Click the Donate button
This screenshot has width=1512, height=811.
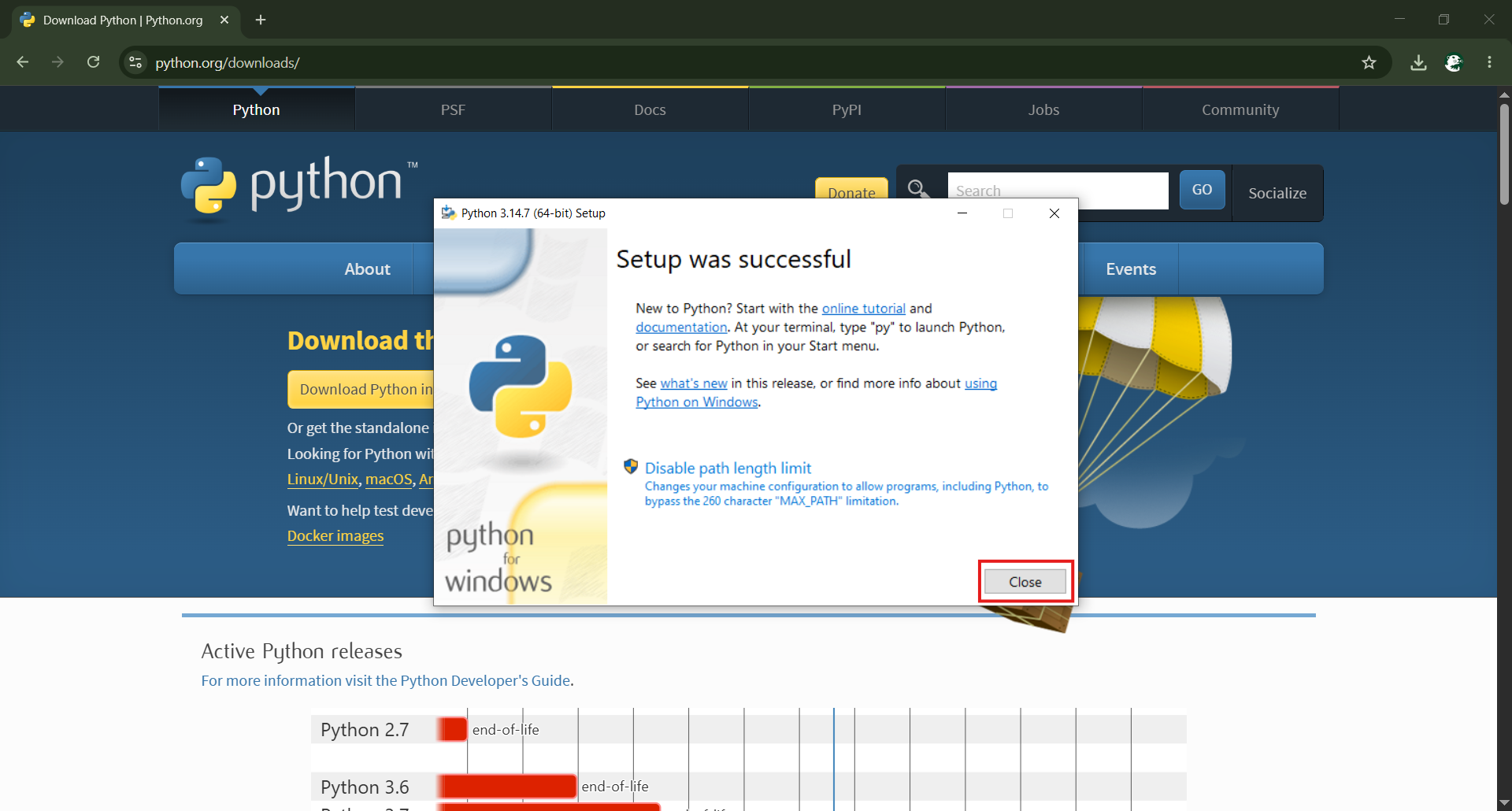click(851, 189)
